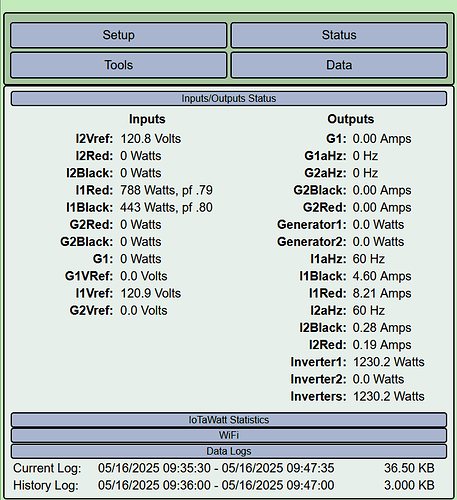Image resolution: width=457 pixels, height=500 pixels.
Task: Open the Setup menu
Action: click(118, 35)
